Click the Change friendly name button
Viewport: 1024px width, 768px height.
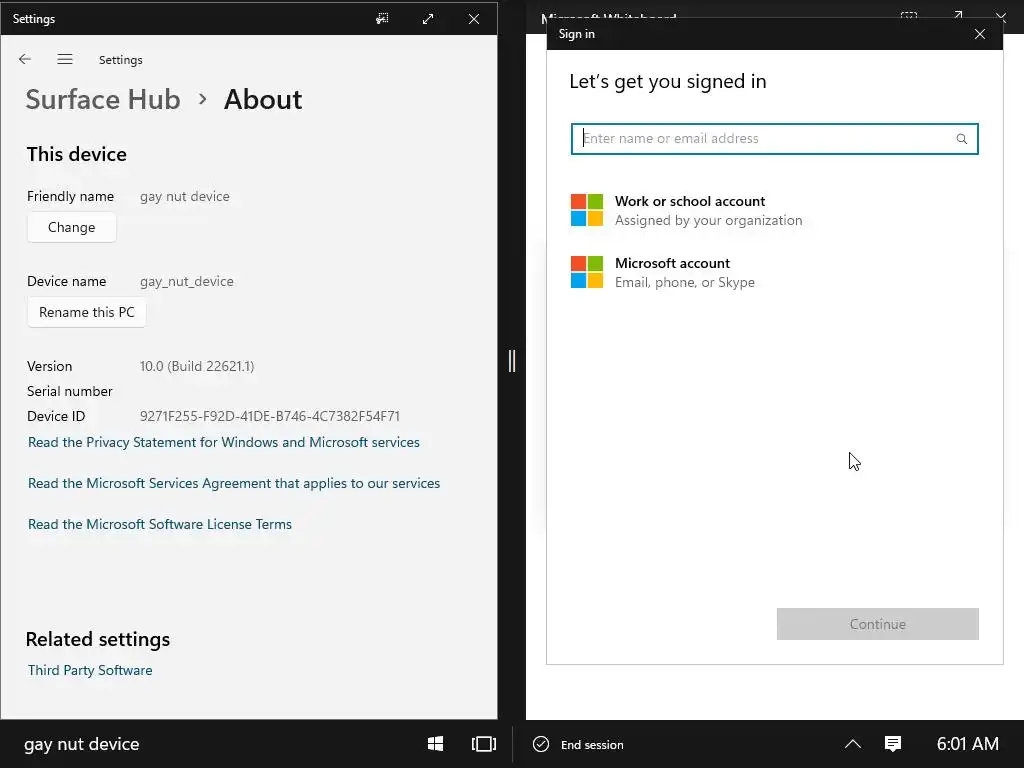pyautogui.click(x=72, y=227)
